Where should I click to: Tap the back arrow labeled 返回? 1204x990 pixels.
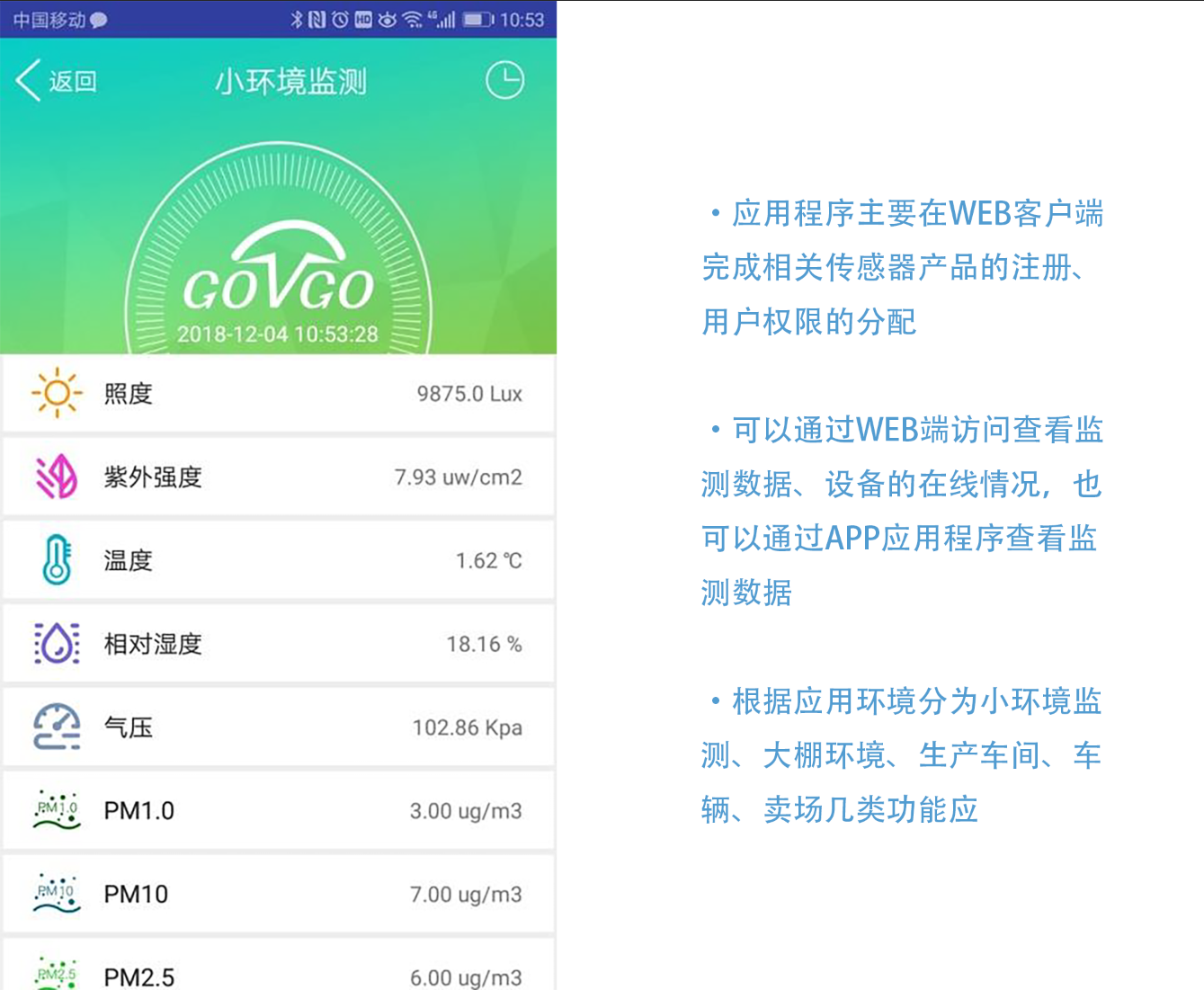56,81
